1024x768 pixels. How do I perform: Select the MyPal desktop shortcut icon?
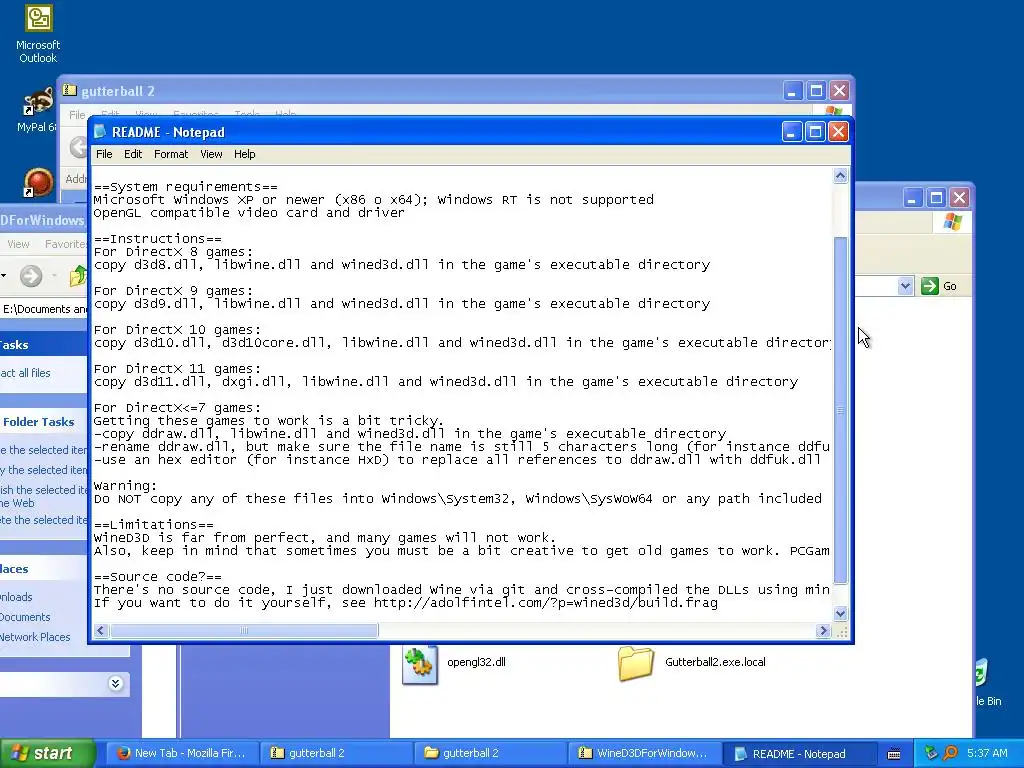coord(37,108)
